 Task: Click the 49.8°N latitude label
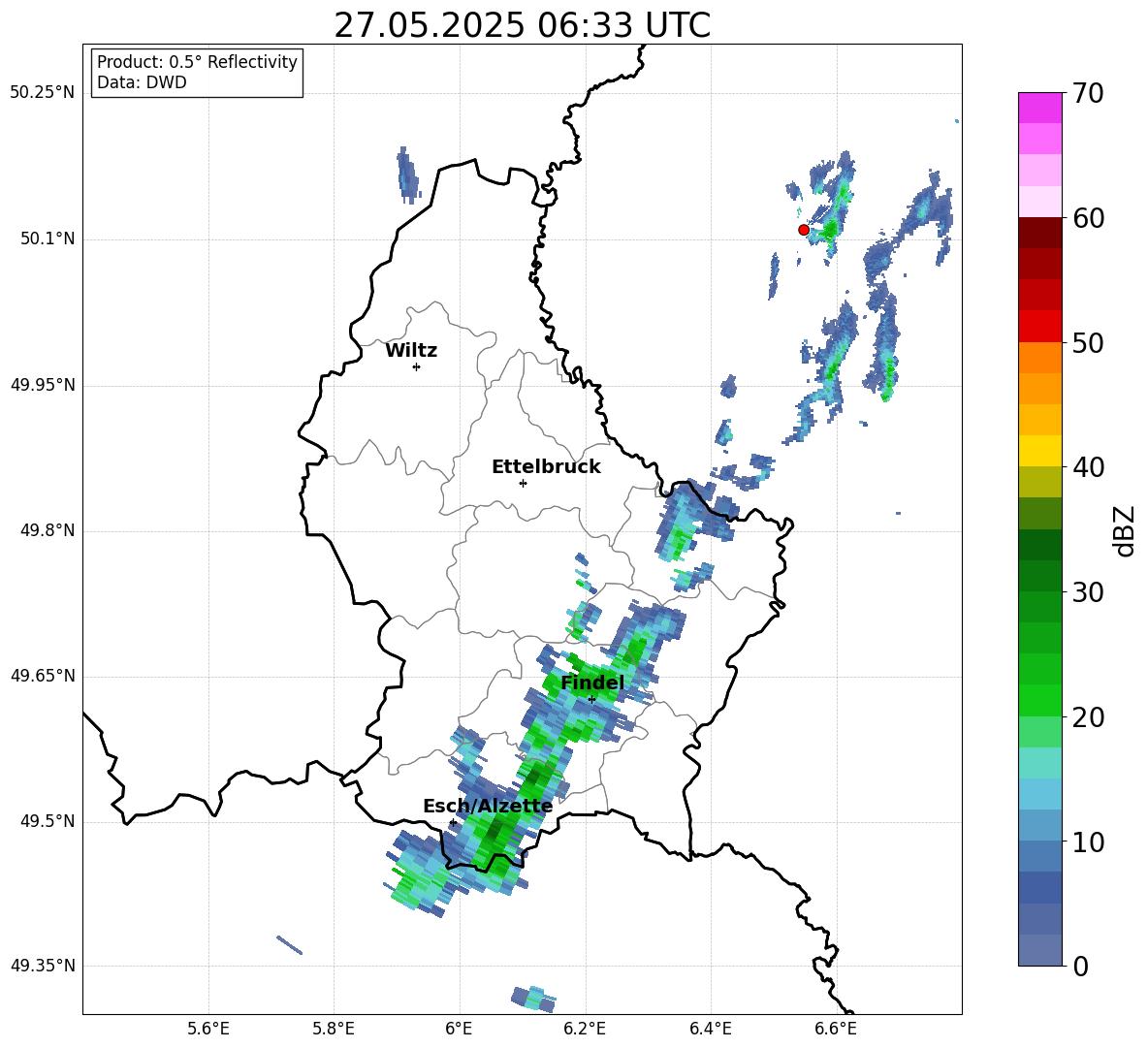point(47,530)
